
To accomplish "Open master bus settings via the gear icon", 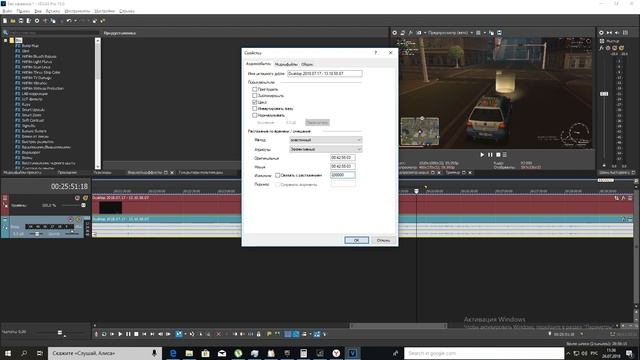I will point(601,33).
